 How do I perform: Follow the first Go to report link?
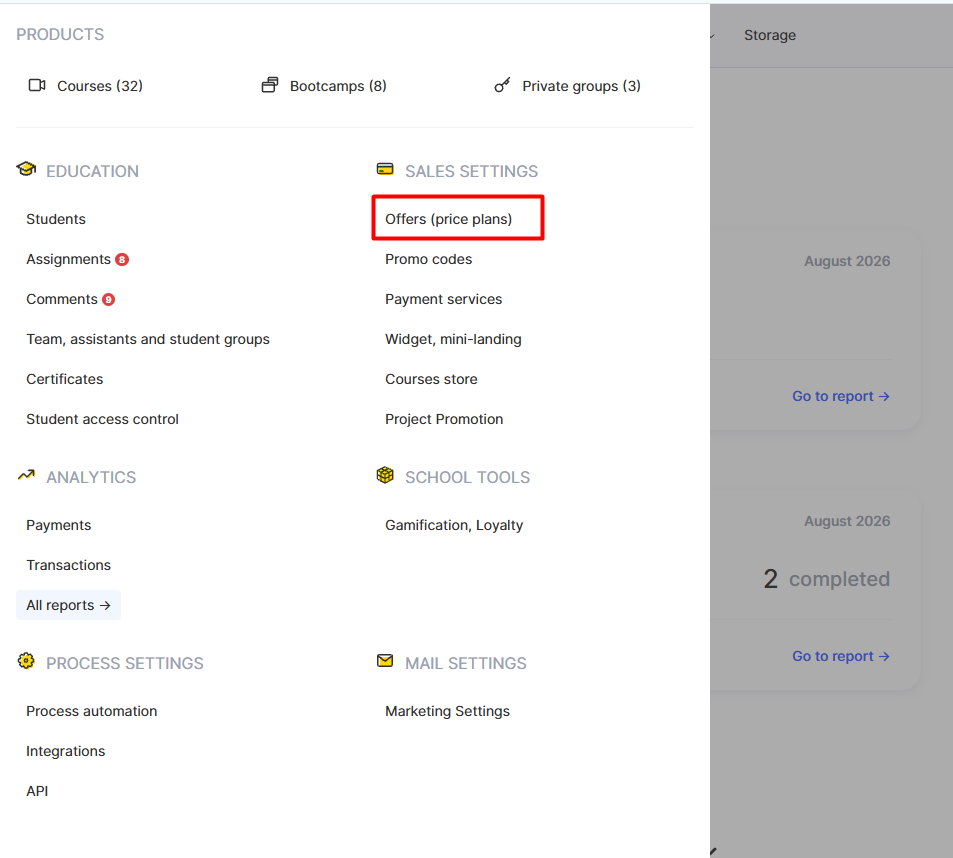841,396
